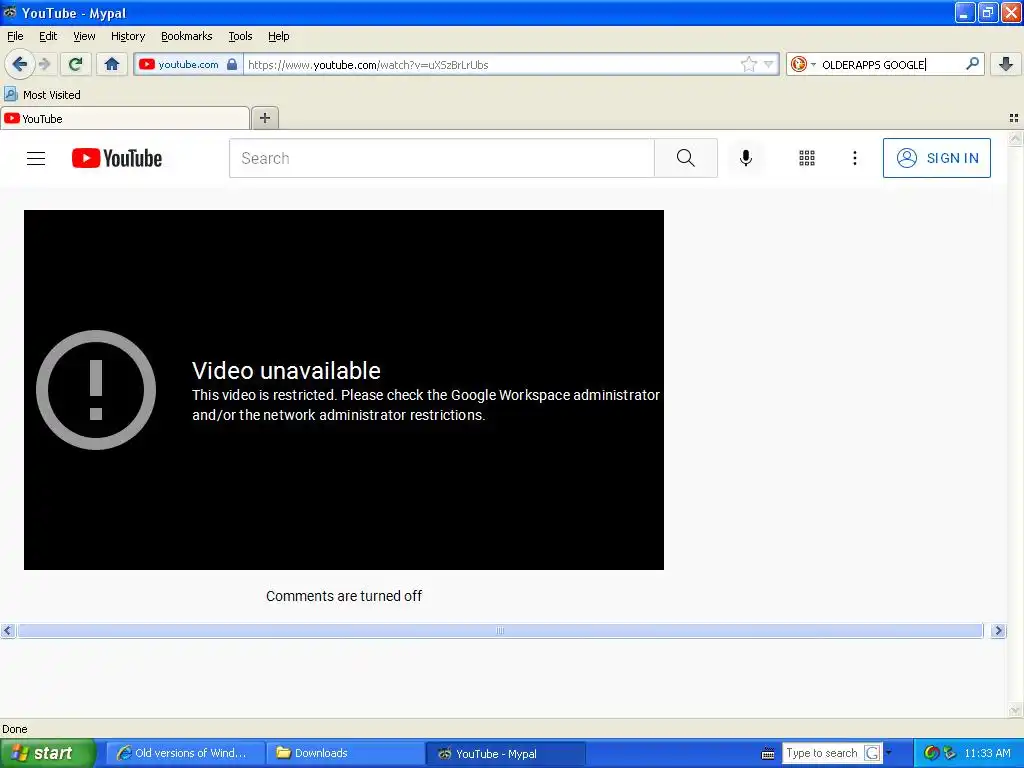Open the Help menu
The height and width of the screenshot is (768, 1024).
click(x=279, y=36)
